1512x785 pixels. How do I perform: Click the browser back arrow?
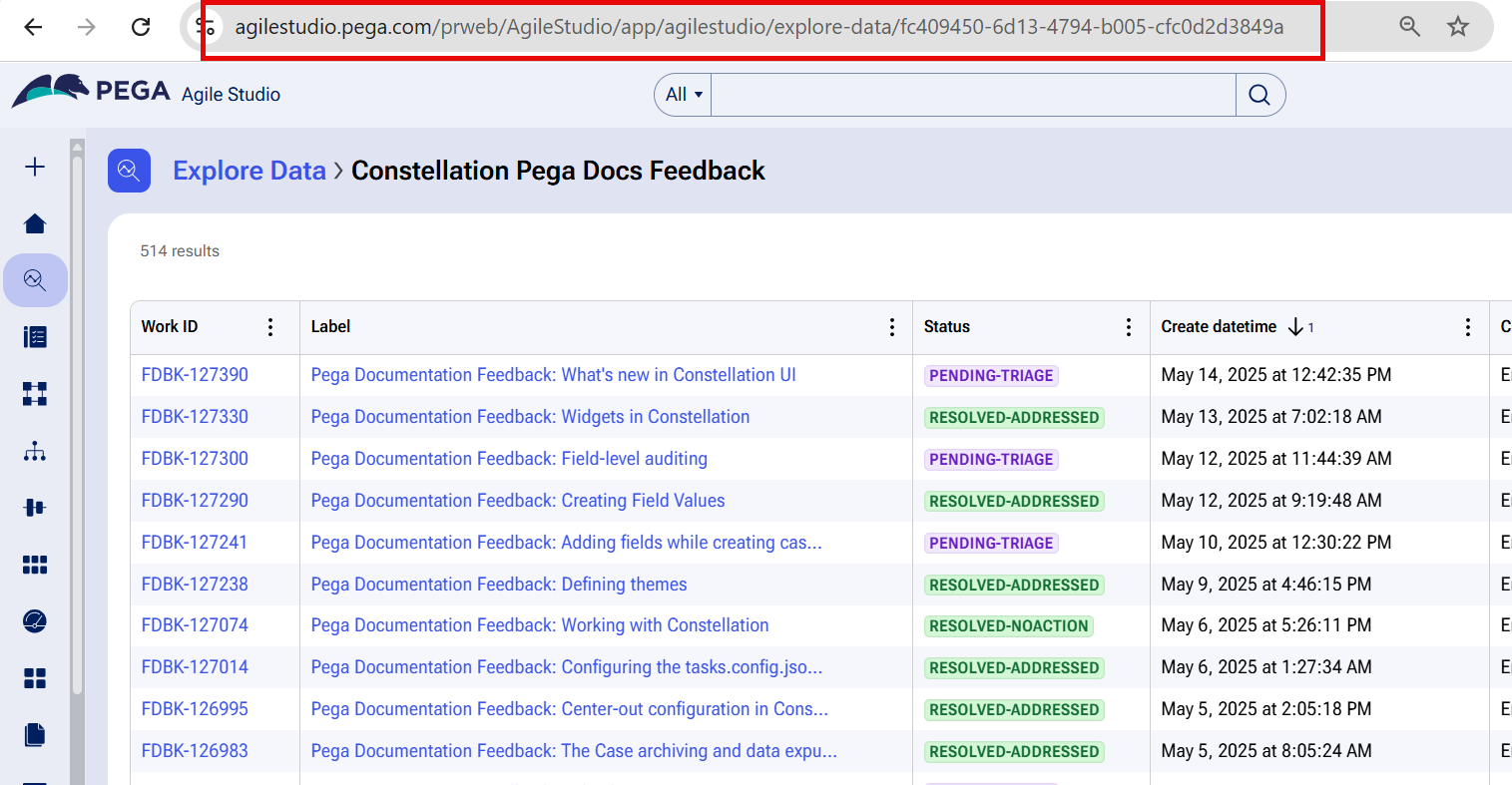33,27
